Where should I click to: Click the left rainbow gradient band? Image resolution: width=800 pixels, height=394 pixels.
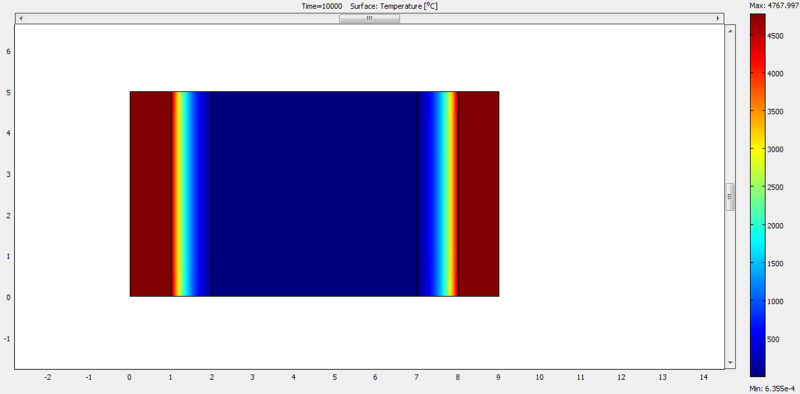point(192,194)
